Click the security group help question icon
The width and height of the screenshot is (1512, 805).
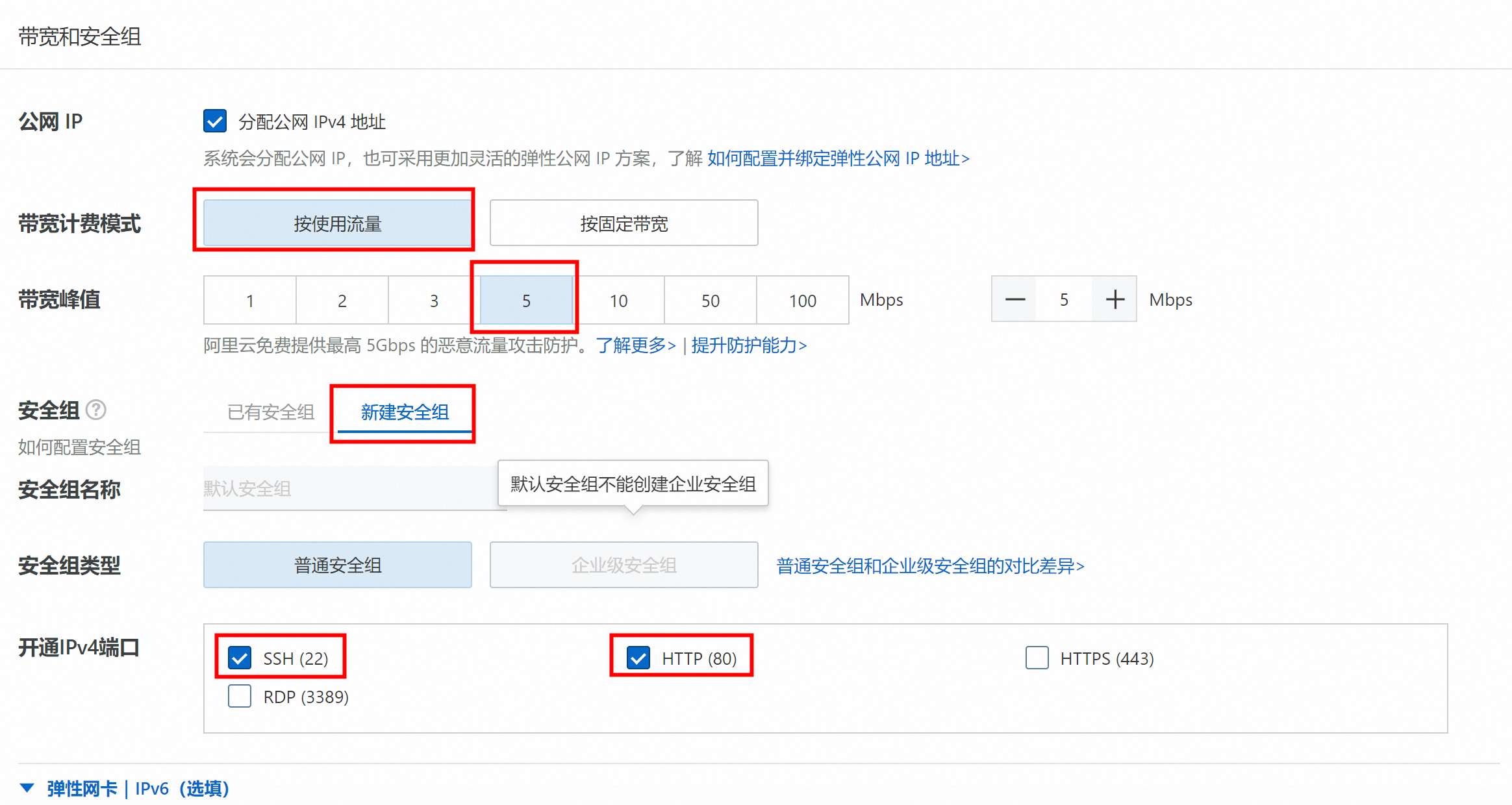point(96,410)
